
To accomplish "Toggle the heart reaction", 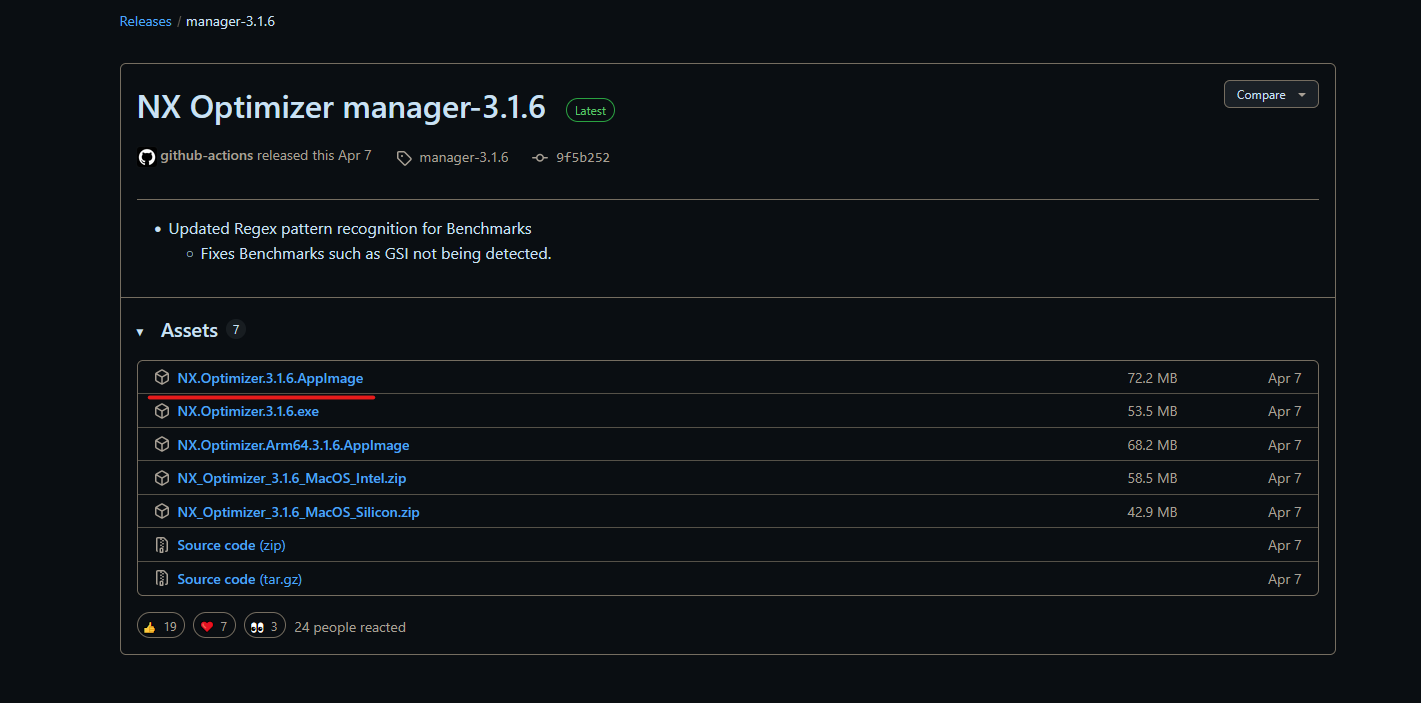I will coord(215,627).
